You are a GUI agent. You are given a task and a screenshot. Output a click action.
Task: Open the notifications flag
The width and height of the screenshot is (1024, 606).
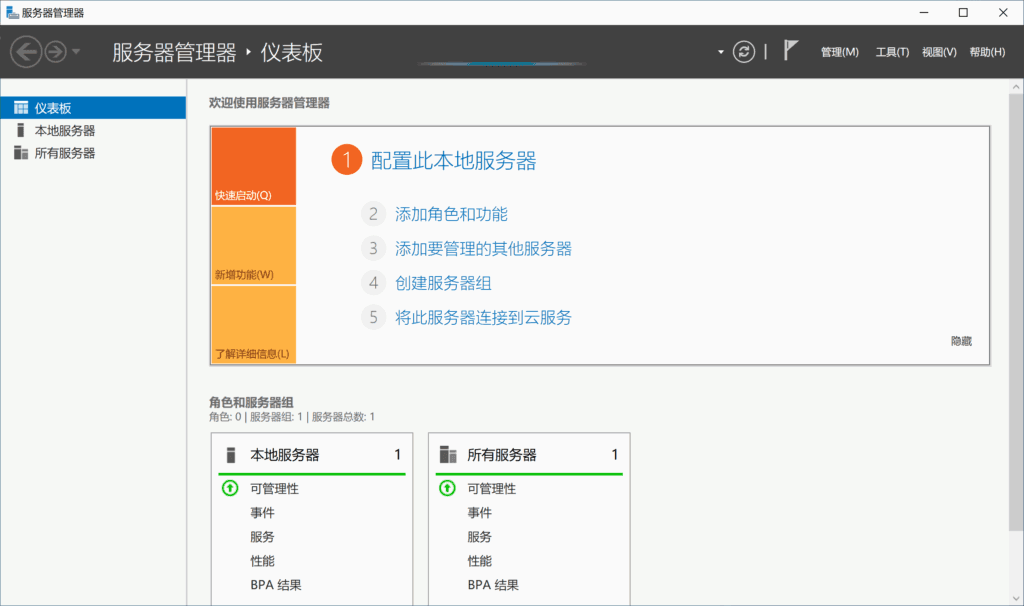pos(789,49)
